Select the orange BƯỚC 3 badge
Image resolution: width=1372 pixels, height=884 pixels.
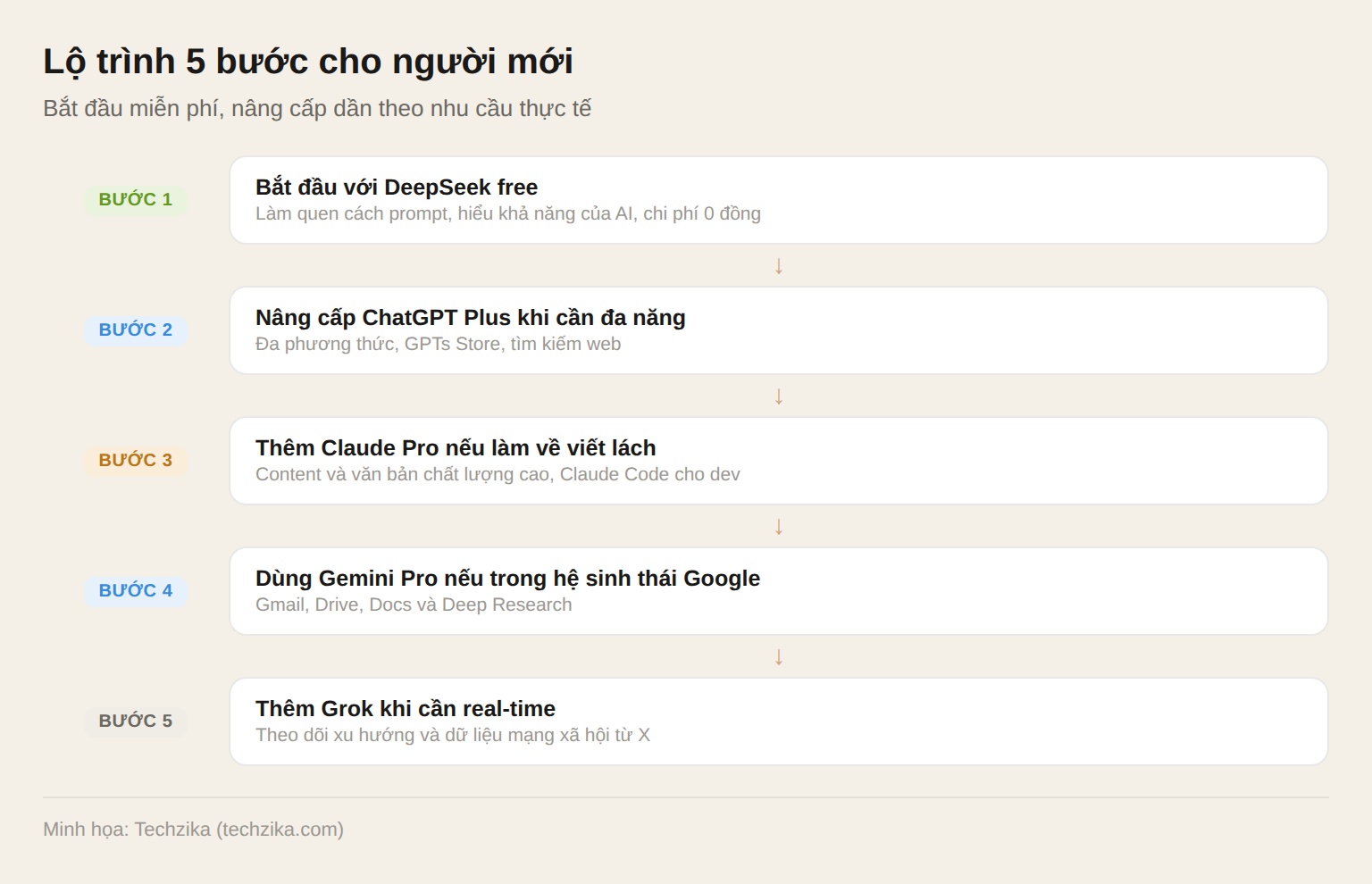136,460
